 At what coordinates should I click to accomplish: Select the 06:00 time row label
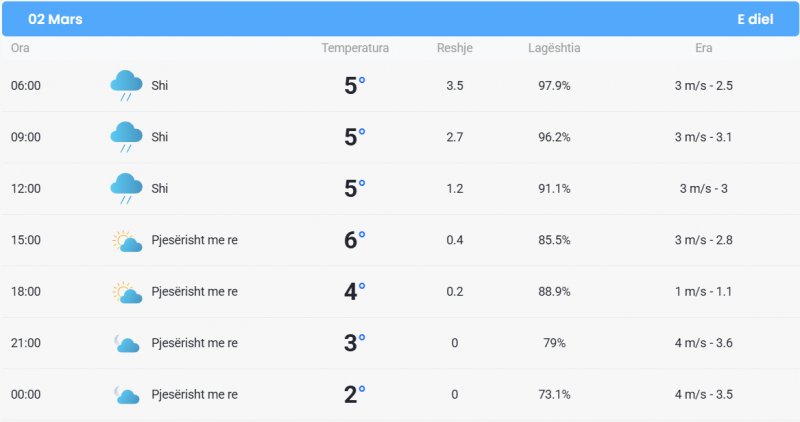point(26,86)
